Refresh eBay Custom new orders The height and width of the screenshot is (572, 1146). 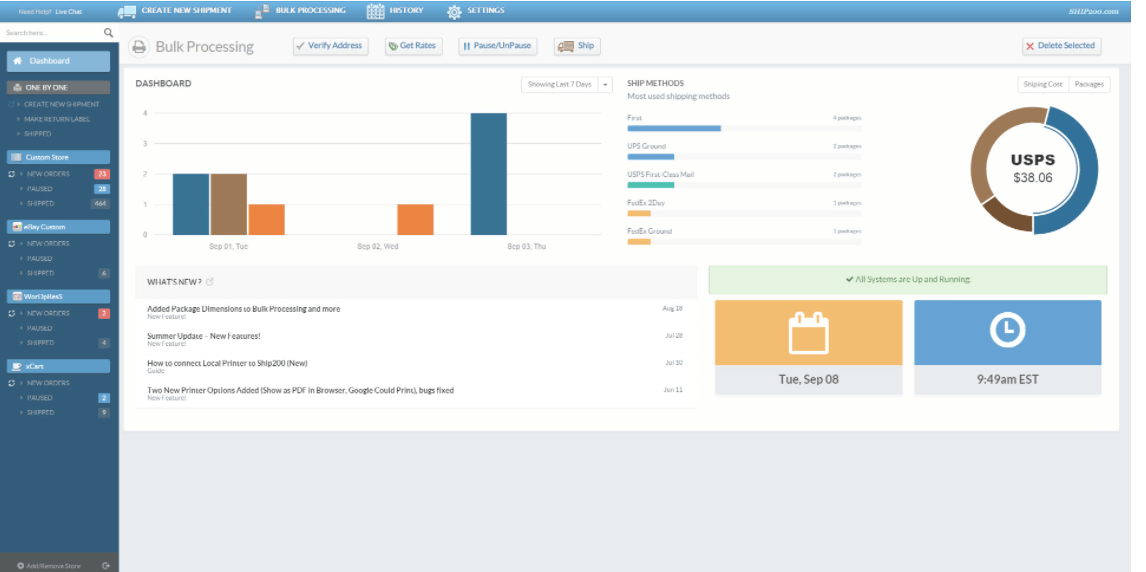(x=11, y=243)
